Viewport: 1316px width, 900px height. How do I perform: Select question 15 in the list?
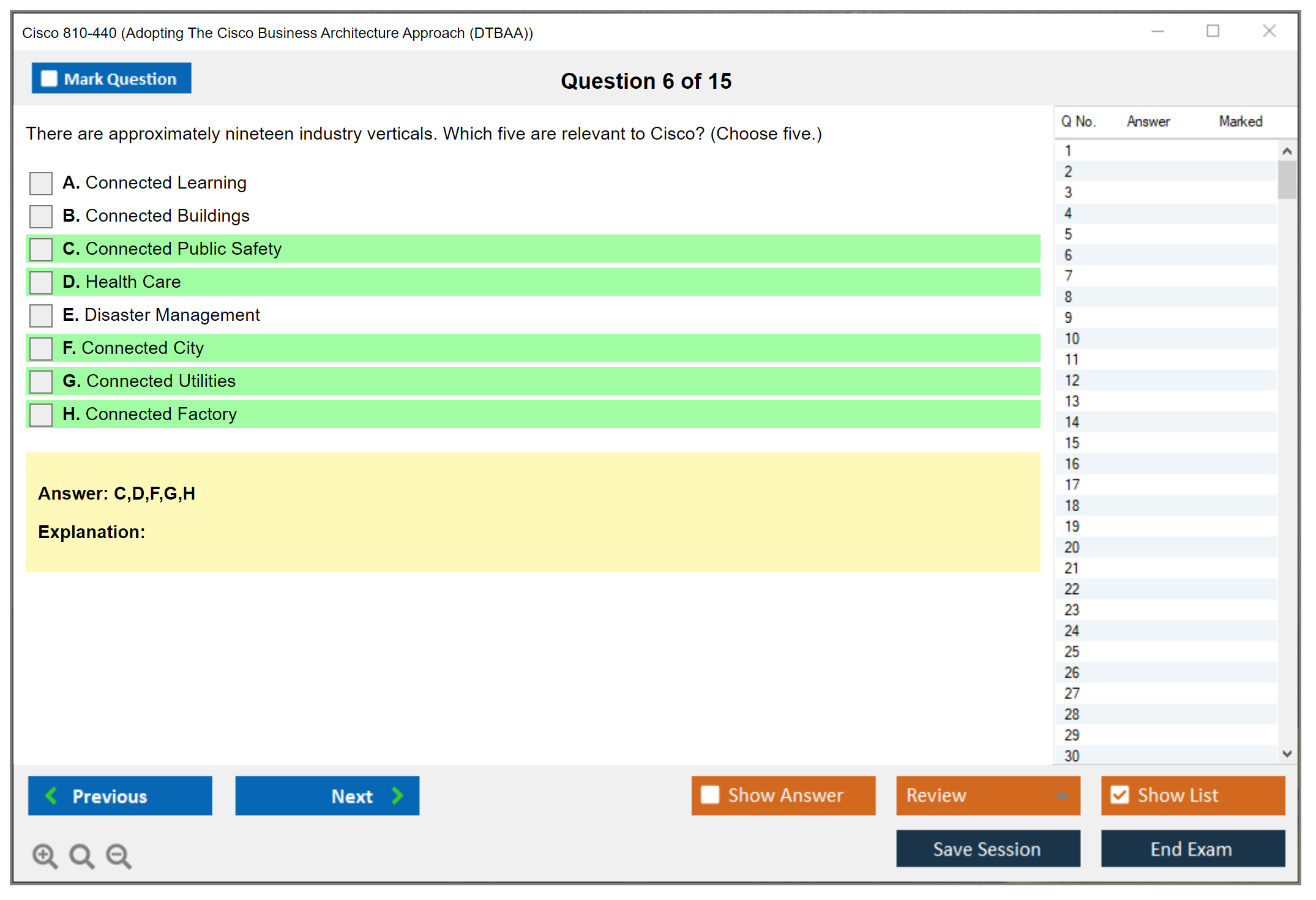(1072, 443)
